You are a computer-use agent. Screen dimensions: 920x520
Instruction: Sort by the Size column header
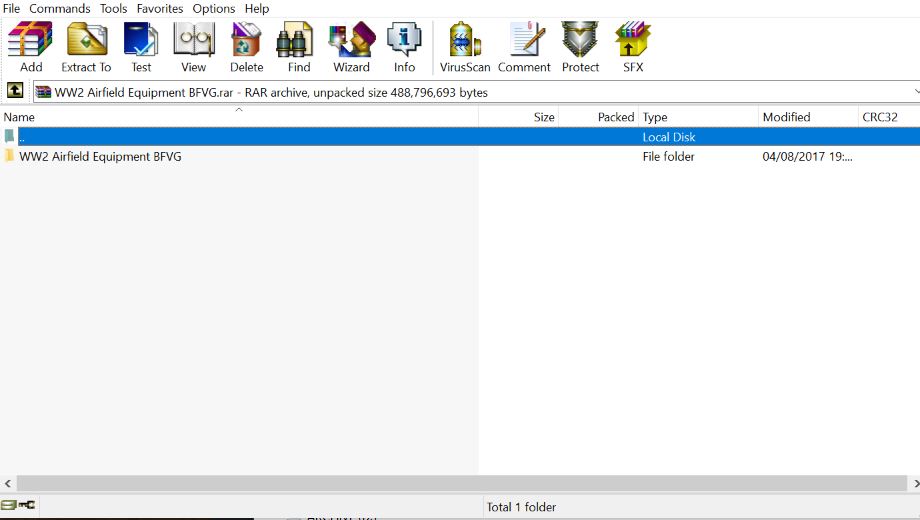519,117
